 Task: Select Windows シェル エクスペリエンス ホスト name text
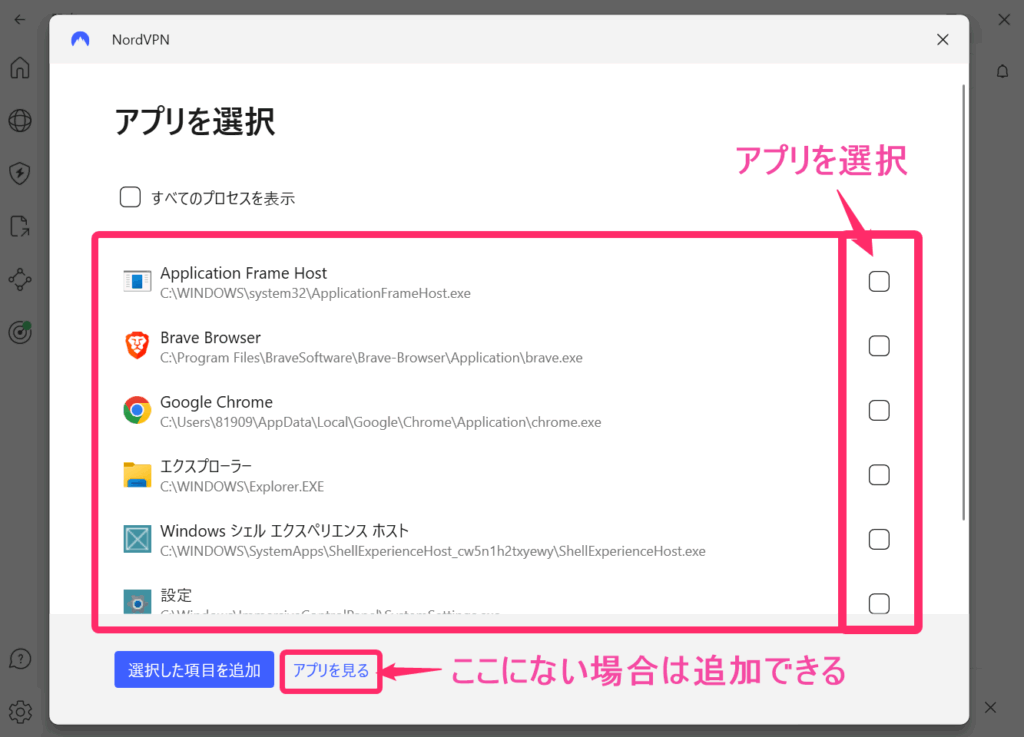(285, 531)
